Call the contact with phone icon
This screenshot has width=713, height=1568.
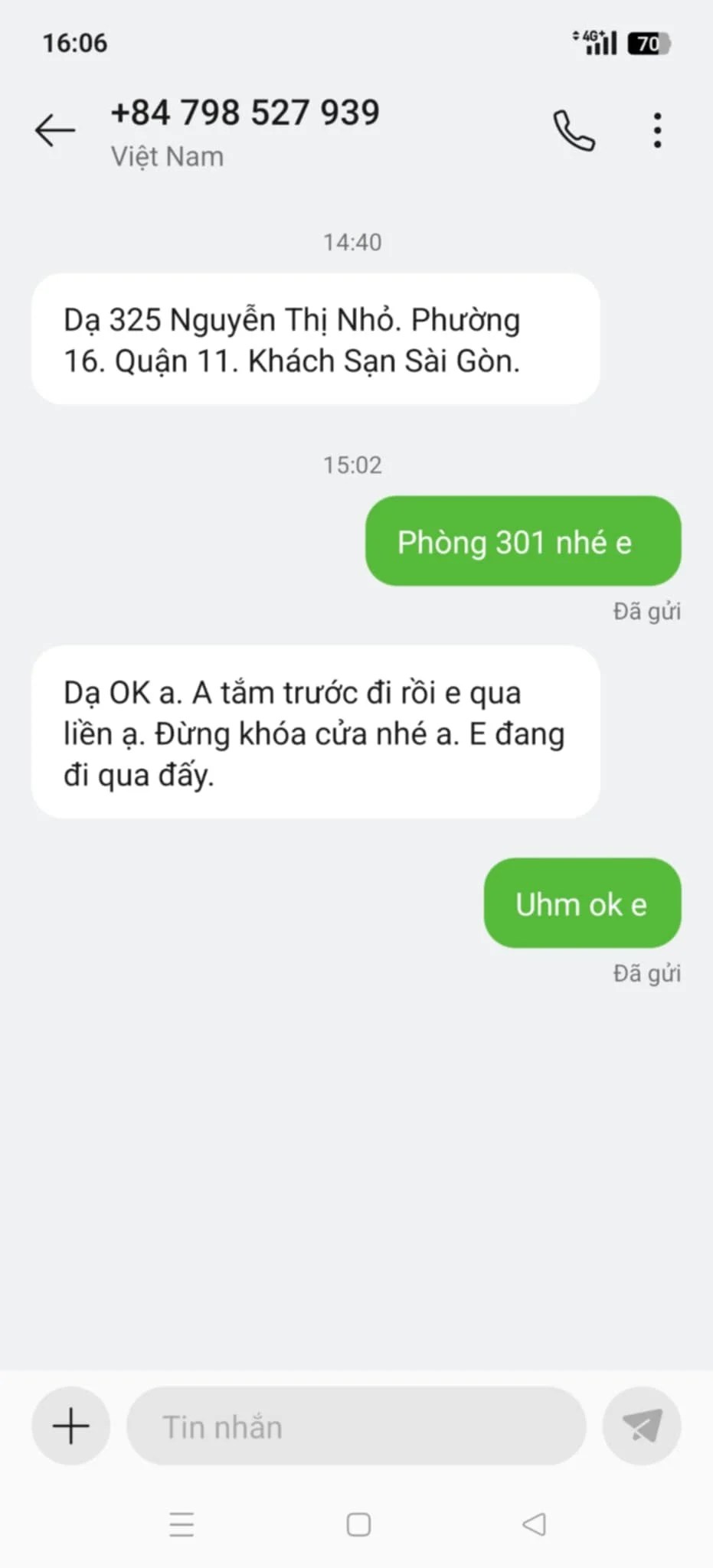coord(574,130)
